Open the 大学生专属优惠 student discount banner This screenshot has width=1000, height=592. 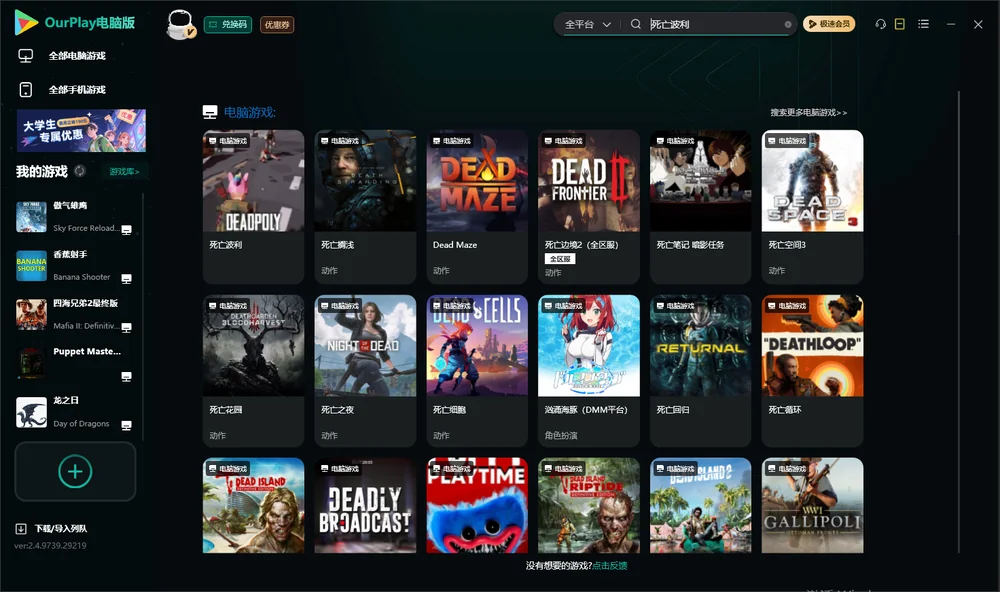tap(82, 131)
